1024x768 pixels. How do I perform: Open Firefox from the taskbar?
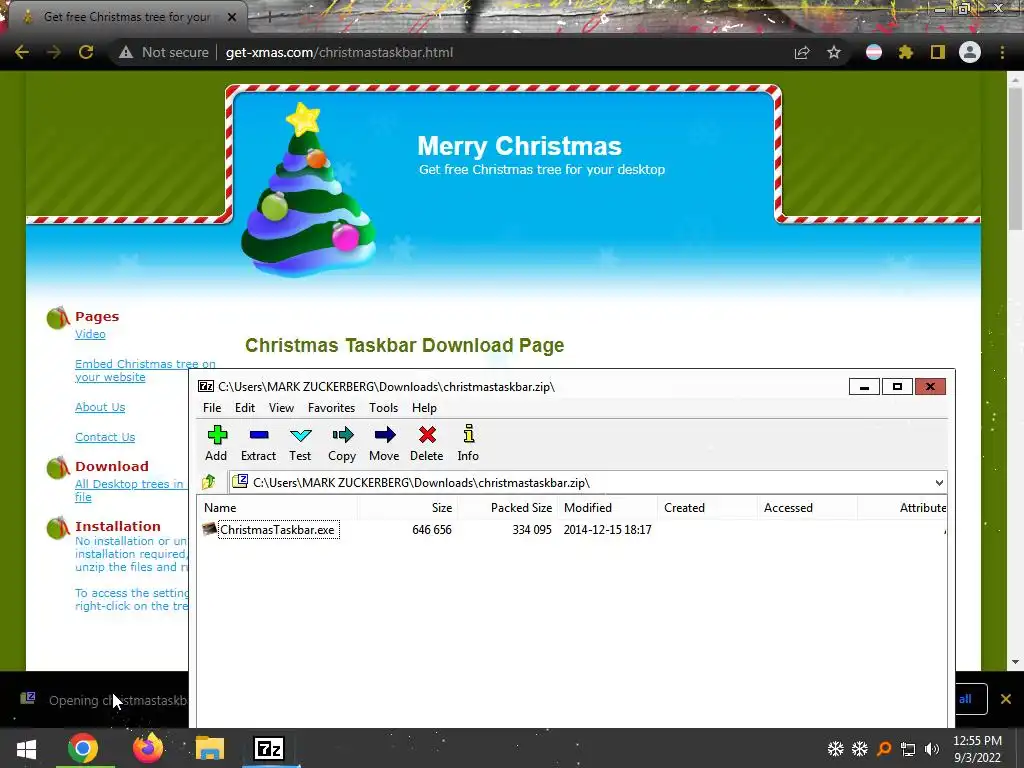[148, 748]
